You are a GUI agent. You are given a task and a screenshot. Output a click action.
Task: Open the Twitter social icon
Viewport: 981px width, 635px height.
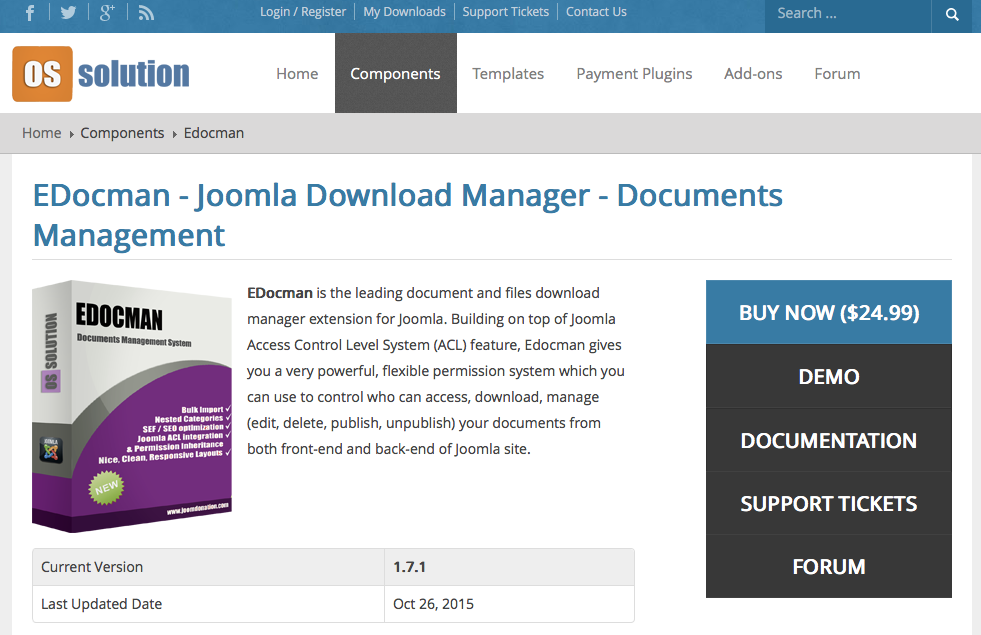(68, 13)
